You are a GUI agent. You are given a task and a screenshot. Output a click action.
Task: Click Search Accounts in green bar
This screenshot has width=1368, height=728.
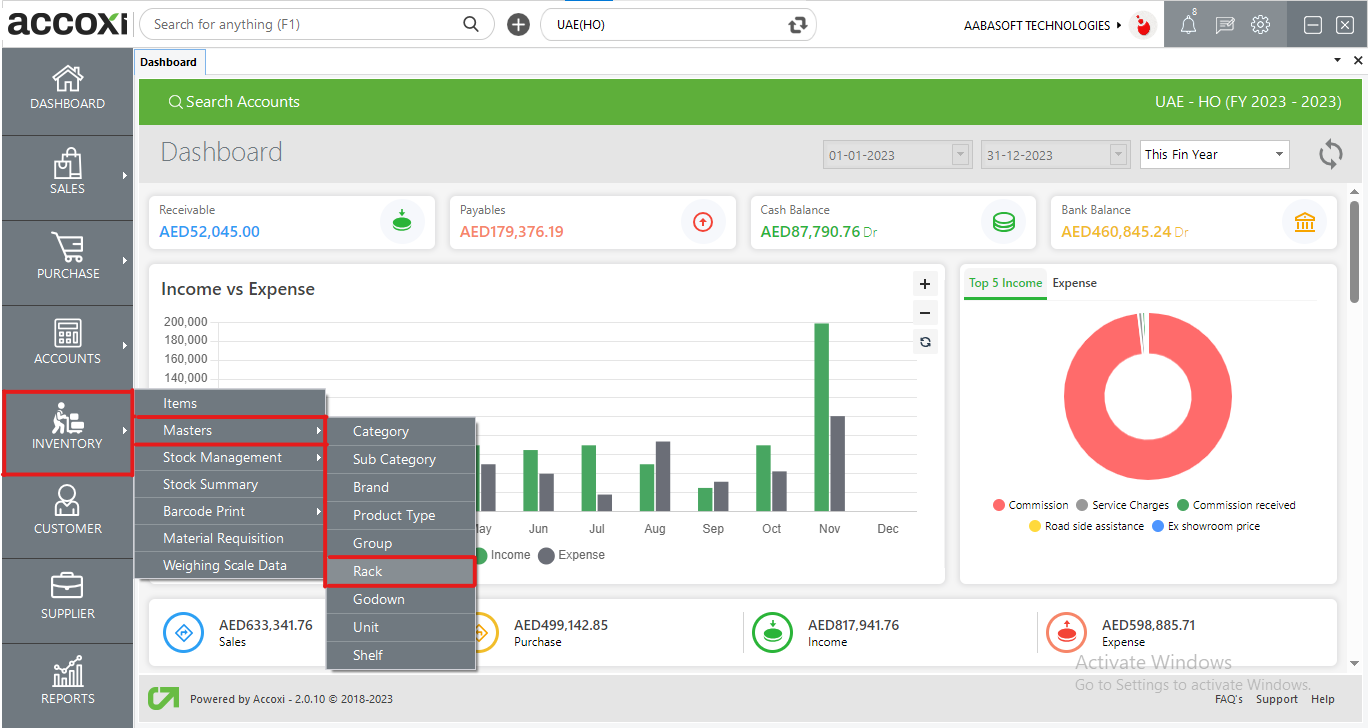tap(234, 102)
